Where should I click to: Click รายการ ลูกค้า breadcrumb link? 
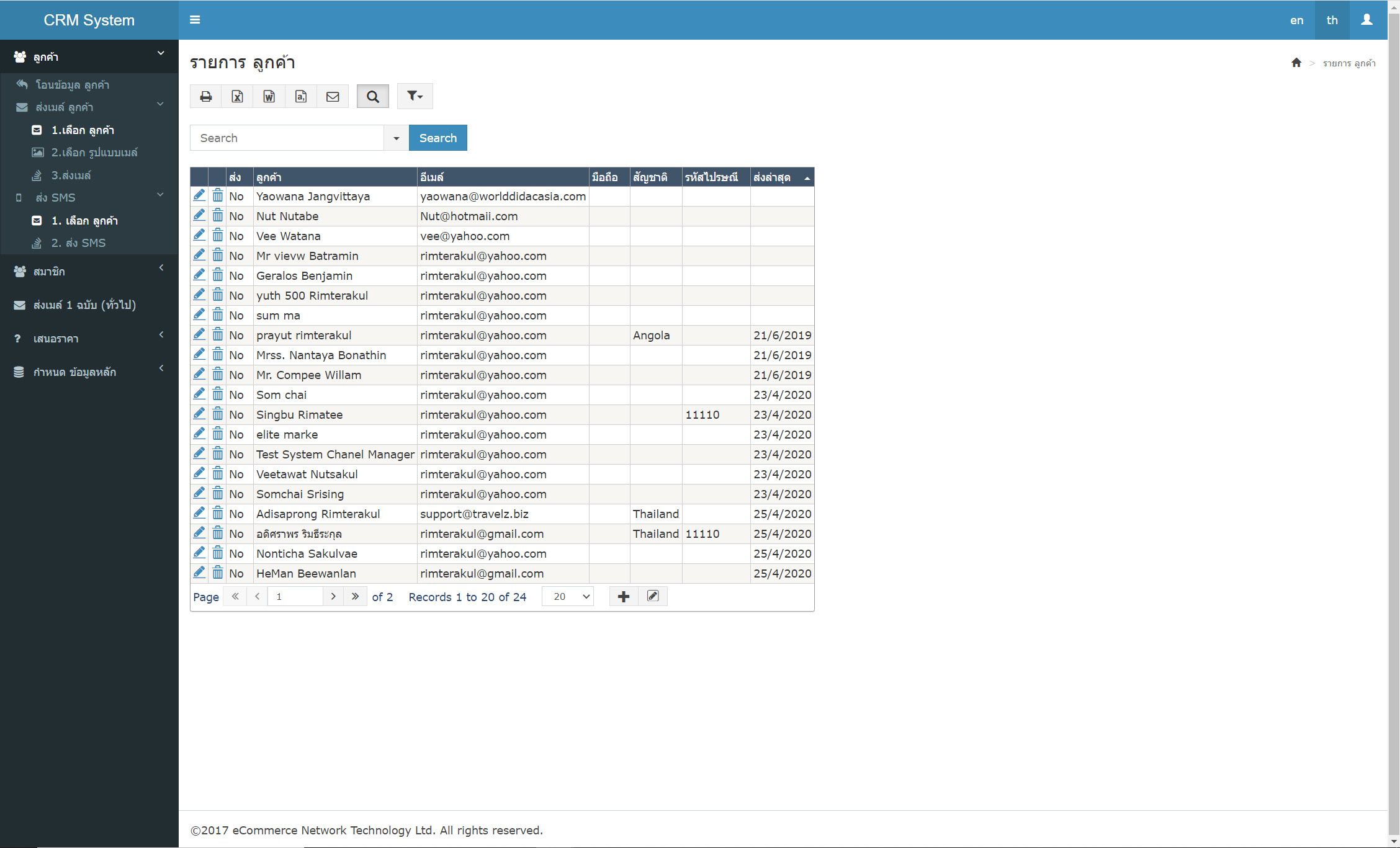pos(1349,63)
